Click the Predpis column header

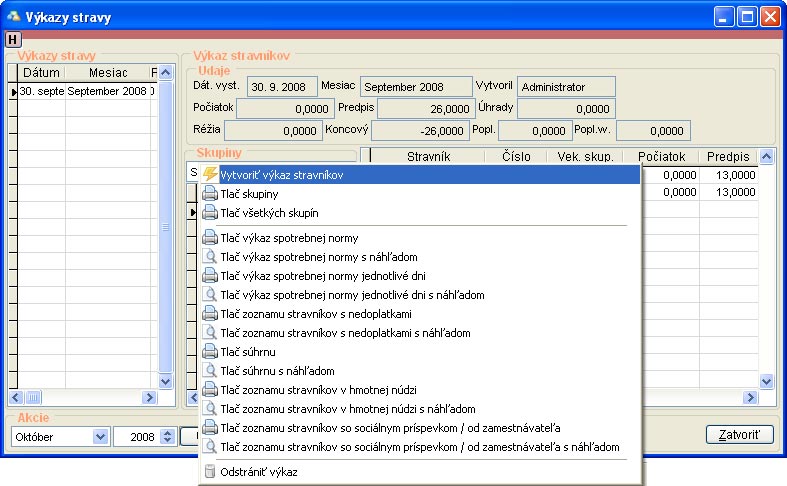click(x=729, y=156)
